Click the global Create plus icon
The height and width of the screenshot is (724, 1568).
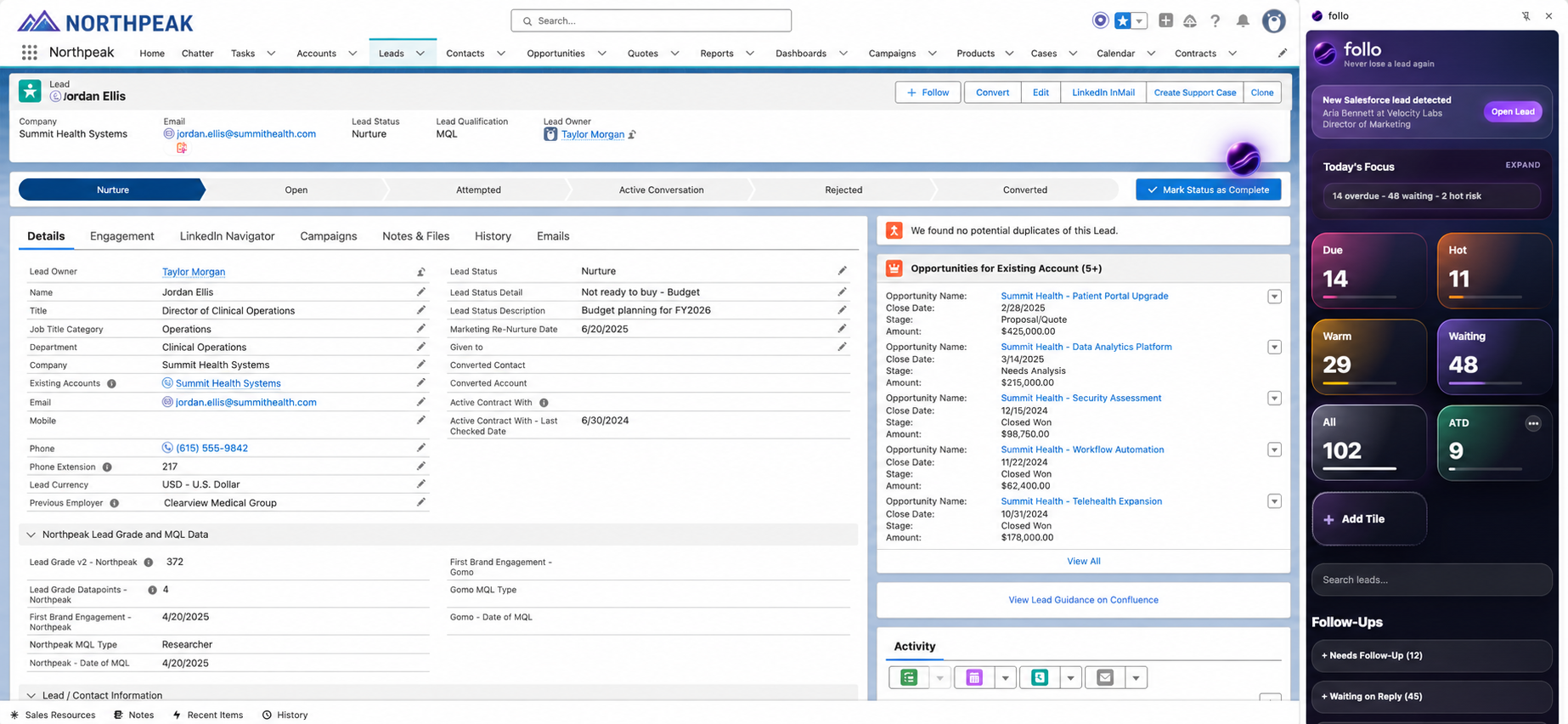1165,20
